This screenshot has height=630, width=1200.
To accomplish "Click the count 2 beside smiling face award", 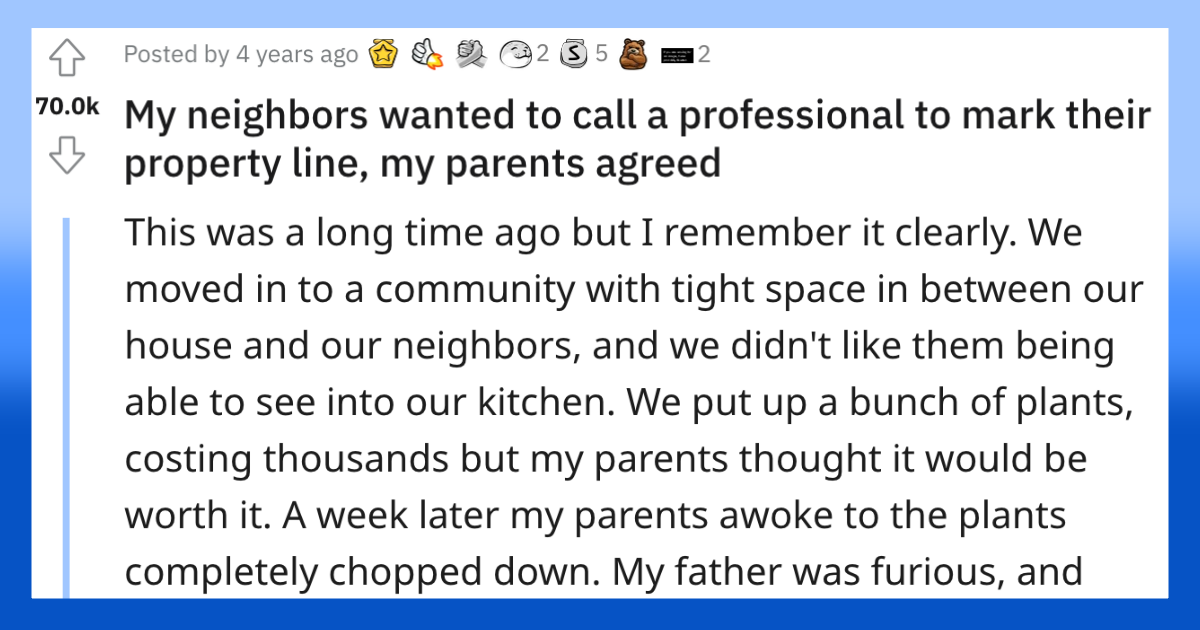I will pos(543,54).
